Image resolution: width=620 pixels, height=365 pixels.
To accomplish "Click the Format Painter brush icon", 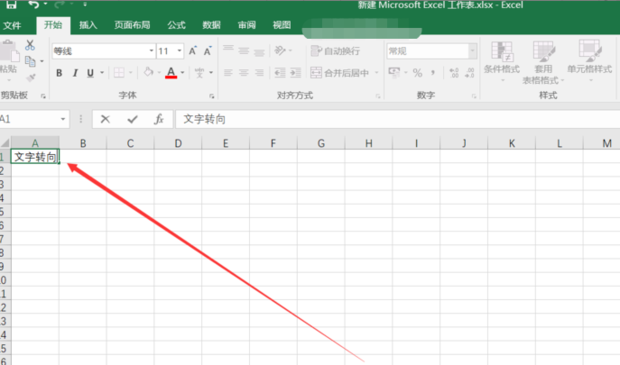I will pos(30,77).
